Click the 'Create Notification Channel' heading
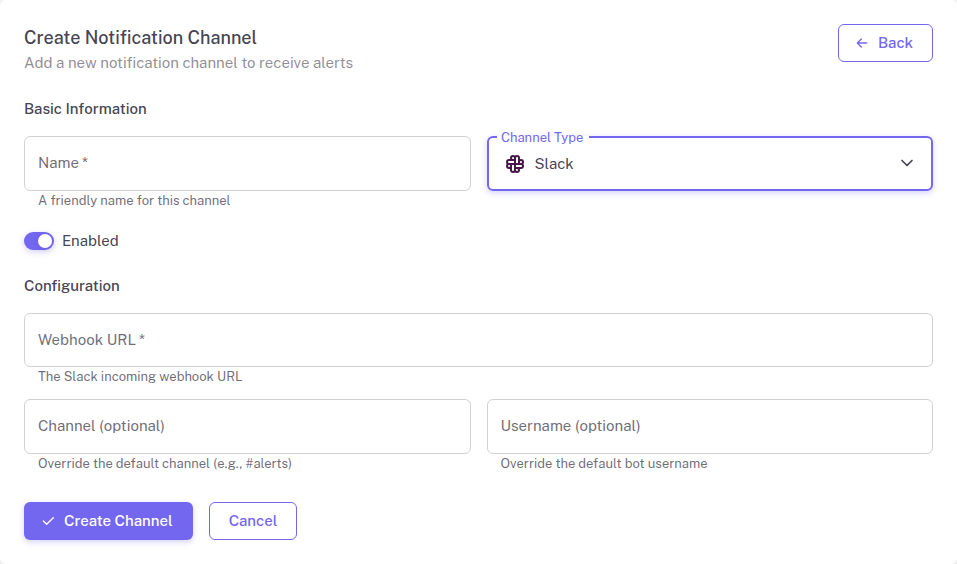The height and width of the screenshot is (564, 957). click(140, 38)
